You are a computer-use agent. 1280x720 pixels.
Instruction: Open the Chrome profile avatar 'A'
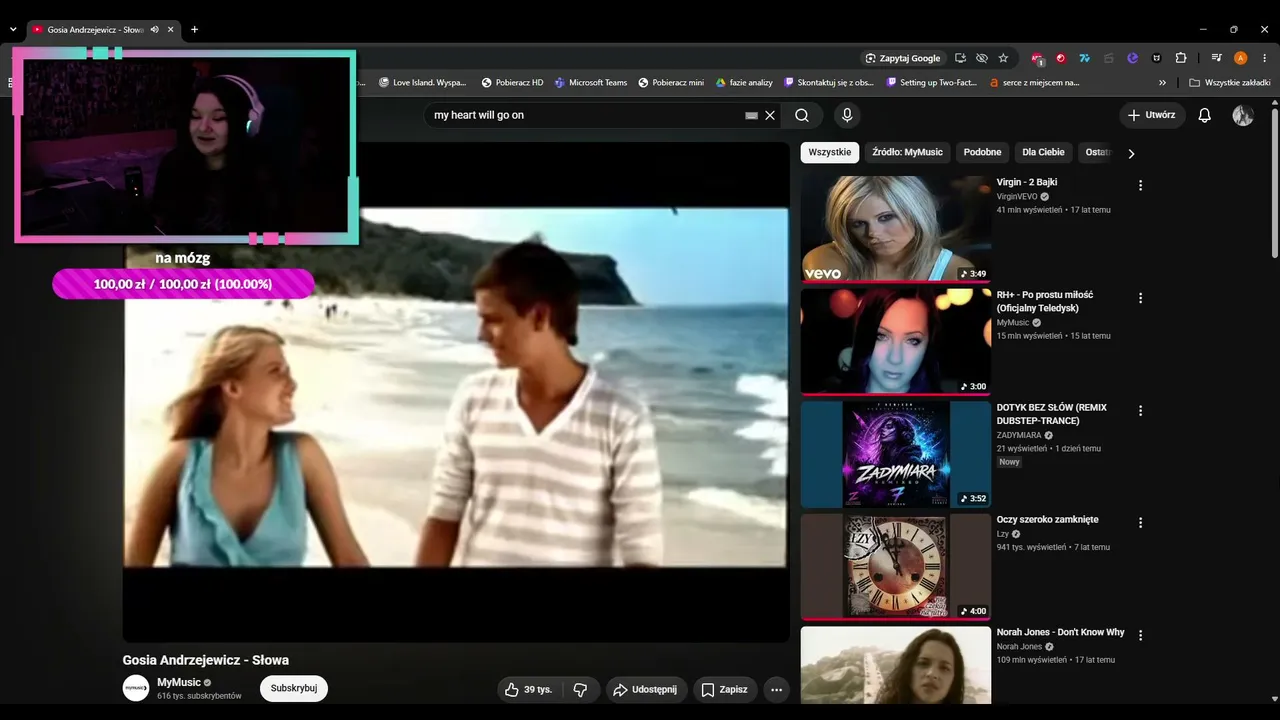pos(1241,58)
